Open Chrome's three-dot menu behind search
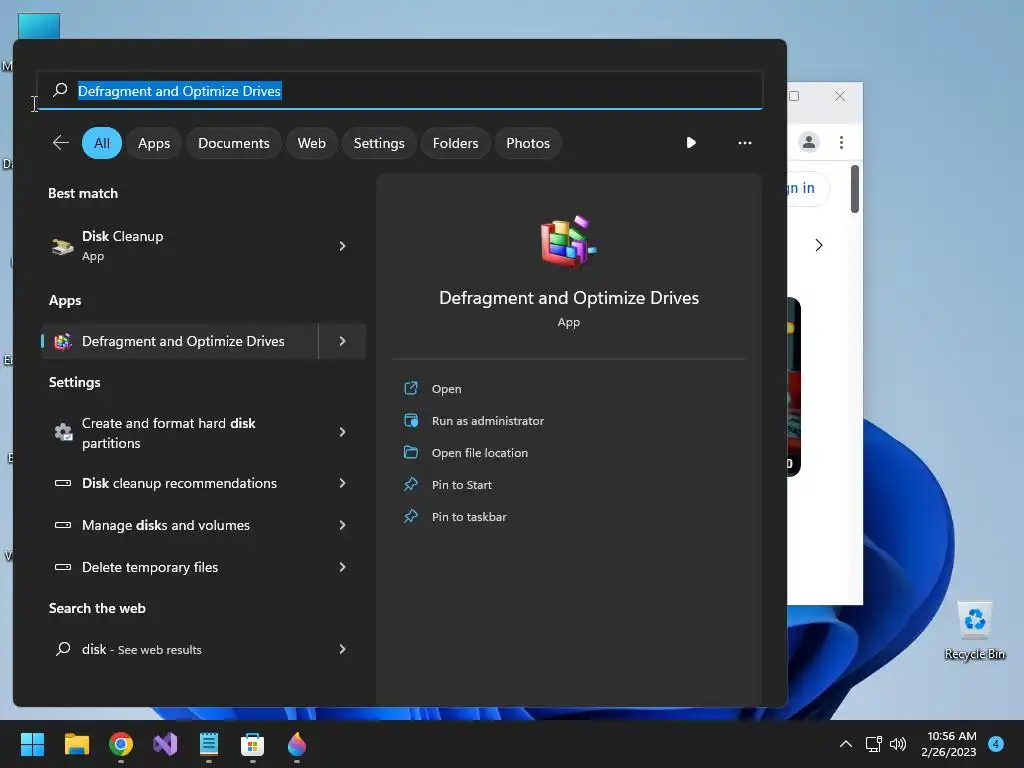This screenshot has width=1024, height=768. click(841, 142)
